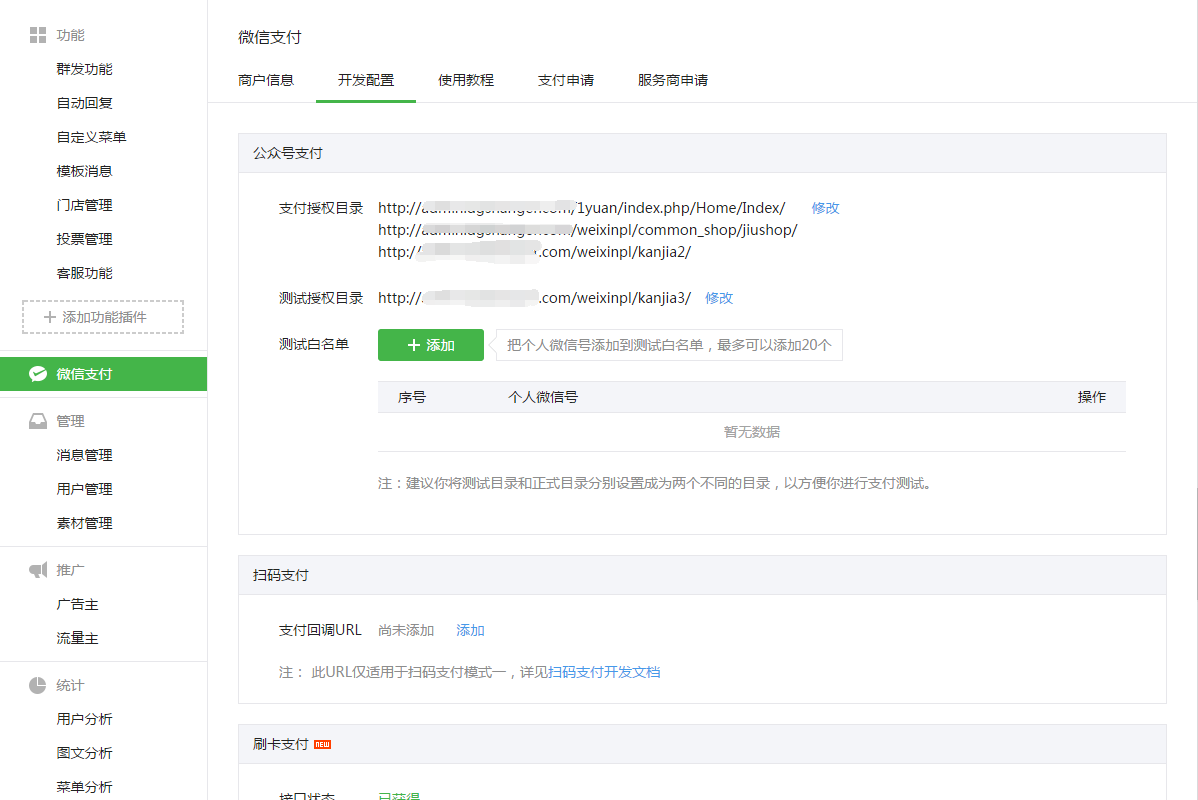Click the 操作 column header
This screenshot has height=800, width=1198.
[1092, 397]
